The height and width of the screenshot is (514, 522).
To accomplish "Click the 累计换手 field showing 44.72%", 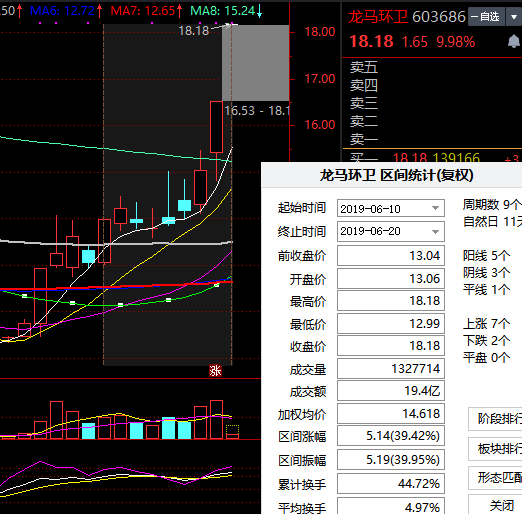I will [391, 483].
